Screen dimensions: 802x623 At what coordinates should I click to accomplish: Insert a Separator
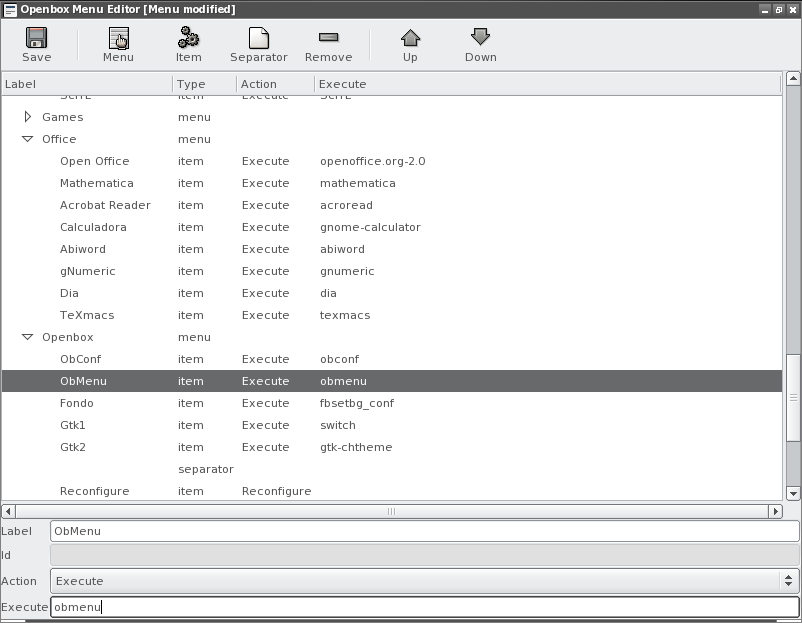point(258,44)
